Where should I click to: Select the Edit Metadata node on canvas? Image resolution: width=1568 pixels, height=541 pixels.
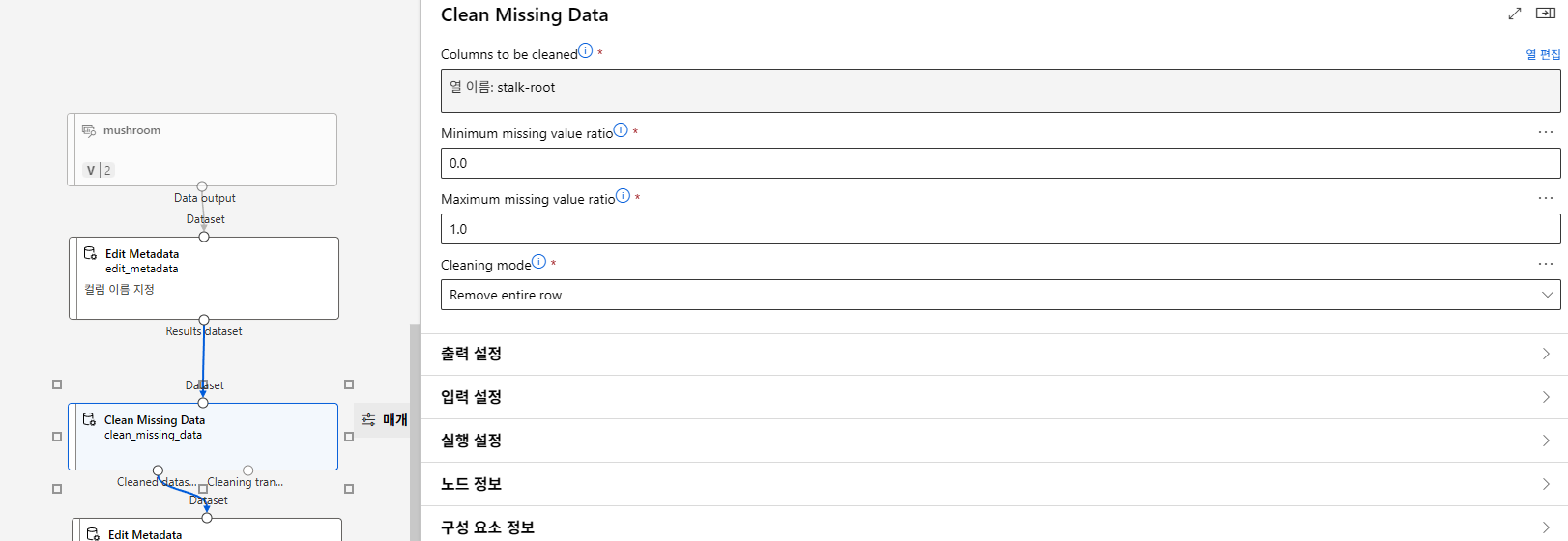pos(204,278)
